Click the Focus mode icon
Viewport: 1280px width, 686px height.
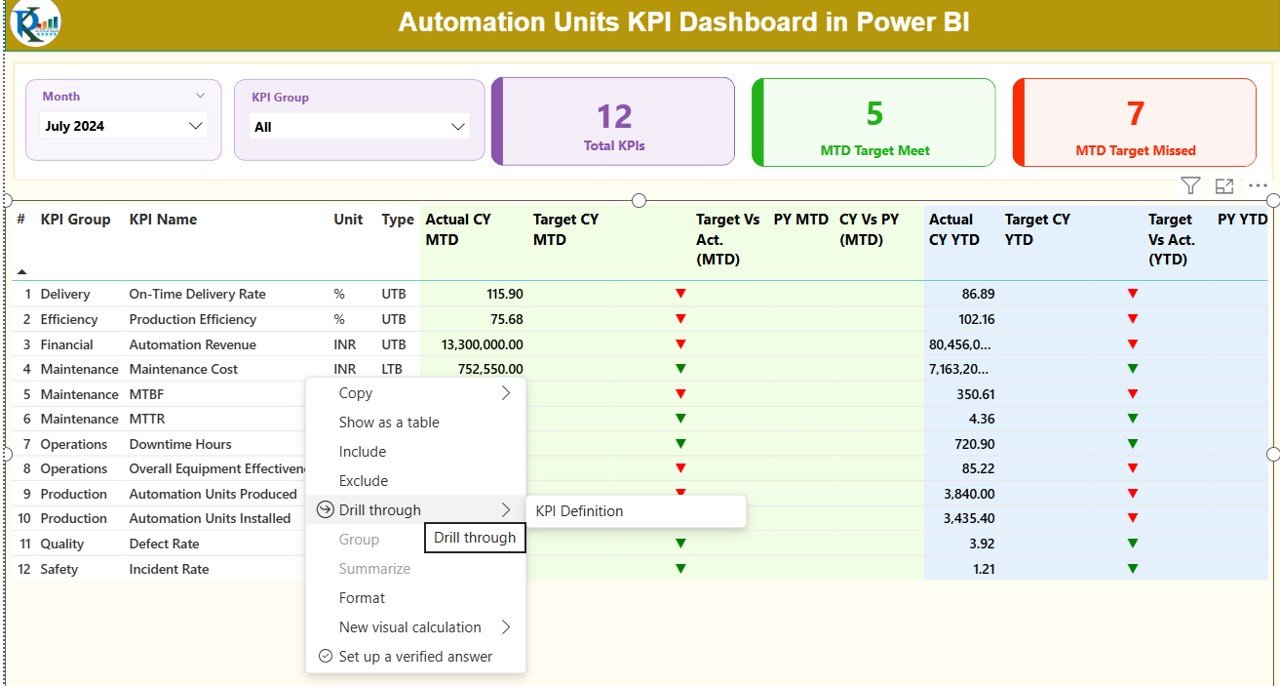click(1224, 186)
